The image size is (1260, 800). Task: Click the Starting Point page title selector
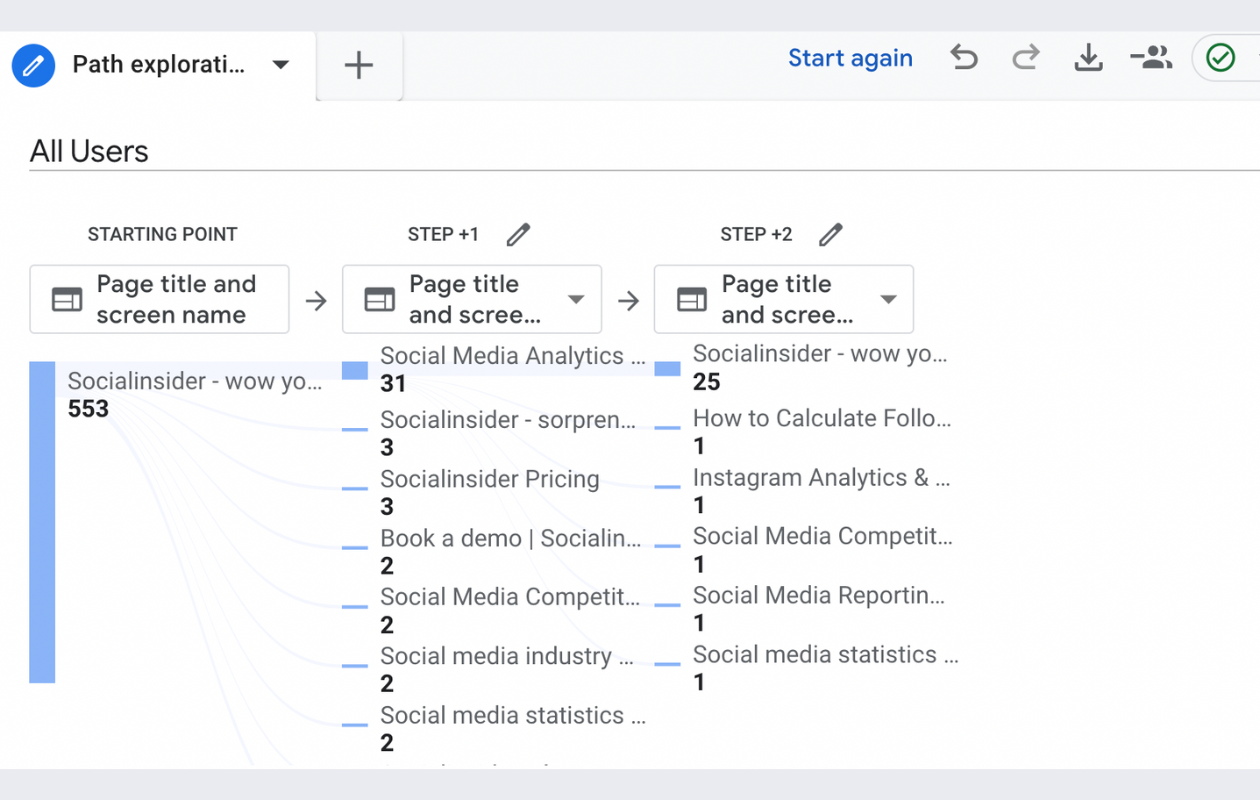pyautogui.click(x=160, y=299)
